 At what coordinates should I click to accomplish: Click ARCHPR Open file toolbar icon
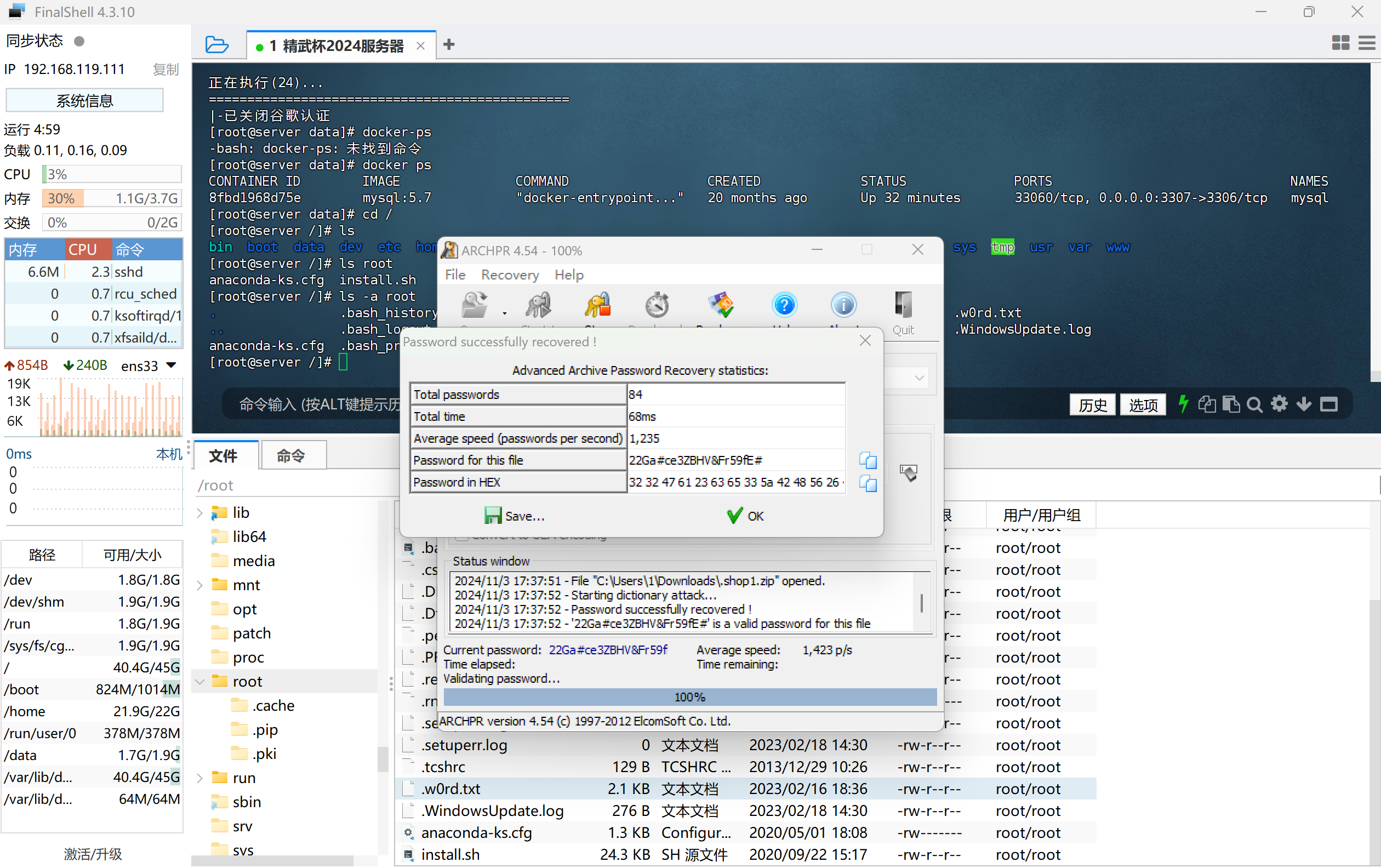pos(474,305)
